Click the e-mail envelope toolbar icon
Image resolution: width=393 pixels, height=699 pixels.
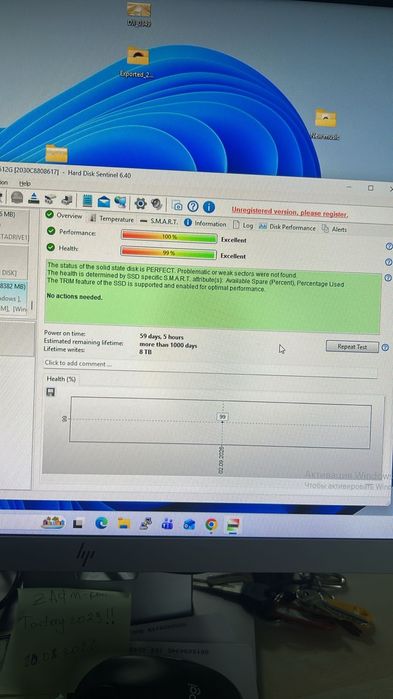[x=104, y=202]
